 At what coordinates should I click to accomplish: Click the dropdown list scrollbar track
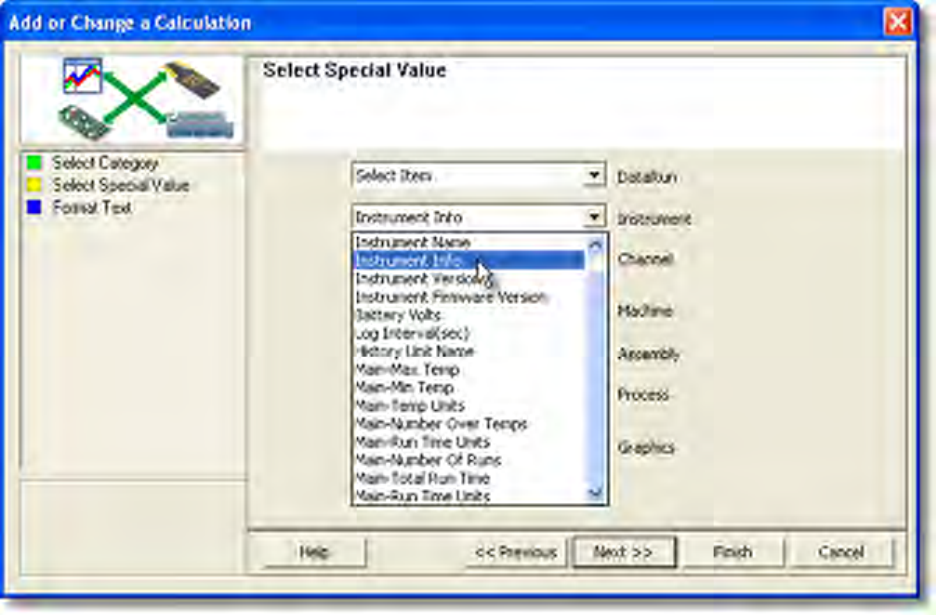point(596,376)
